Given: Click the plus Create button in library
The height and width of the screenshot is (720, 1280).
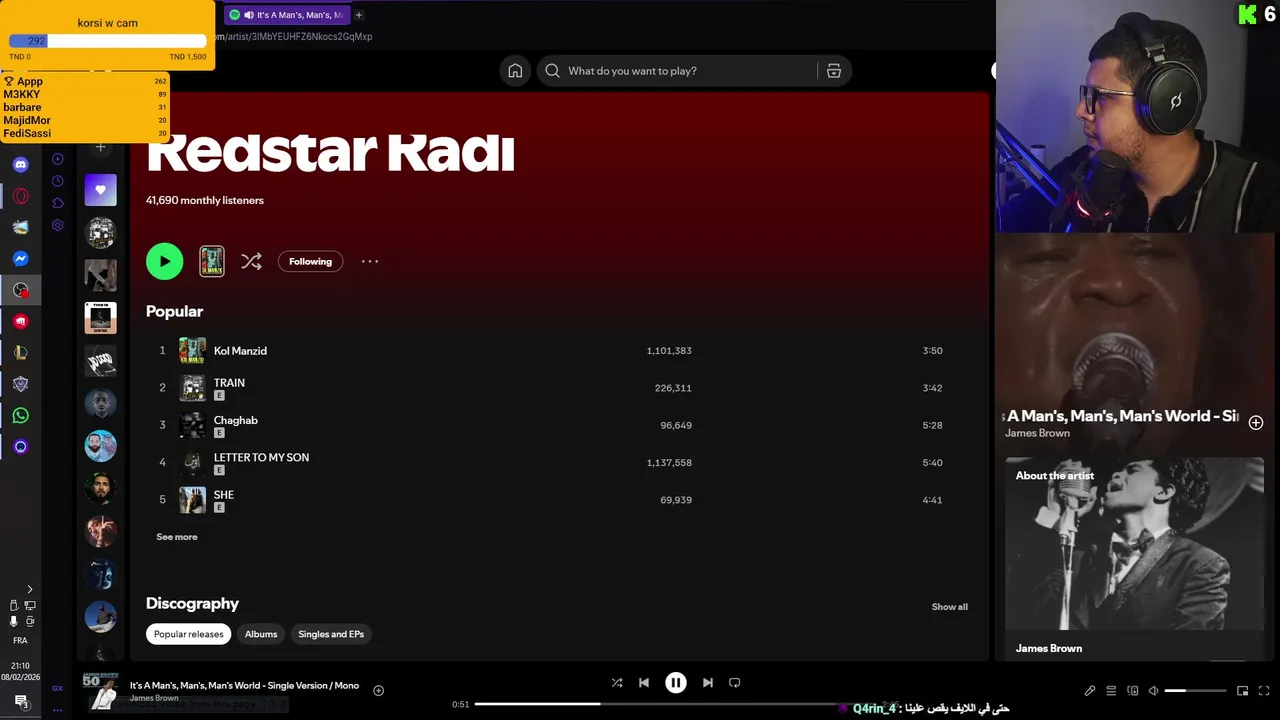Looking at the screenshot, I should tap(100, 147).
